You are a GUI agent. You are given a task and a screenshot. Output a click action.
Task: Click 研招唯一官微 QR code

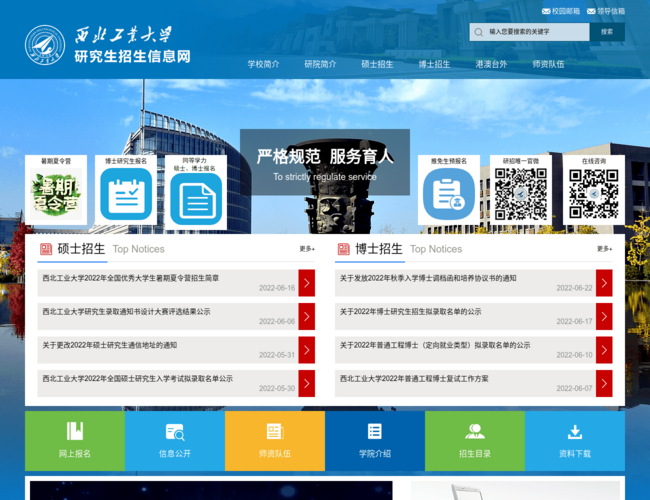tap(521, 194)
